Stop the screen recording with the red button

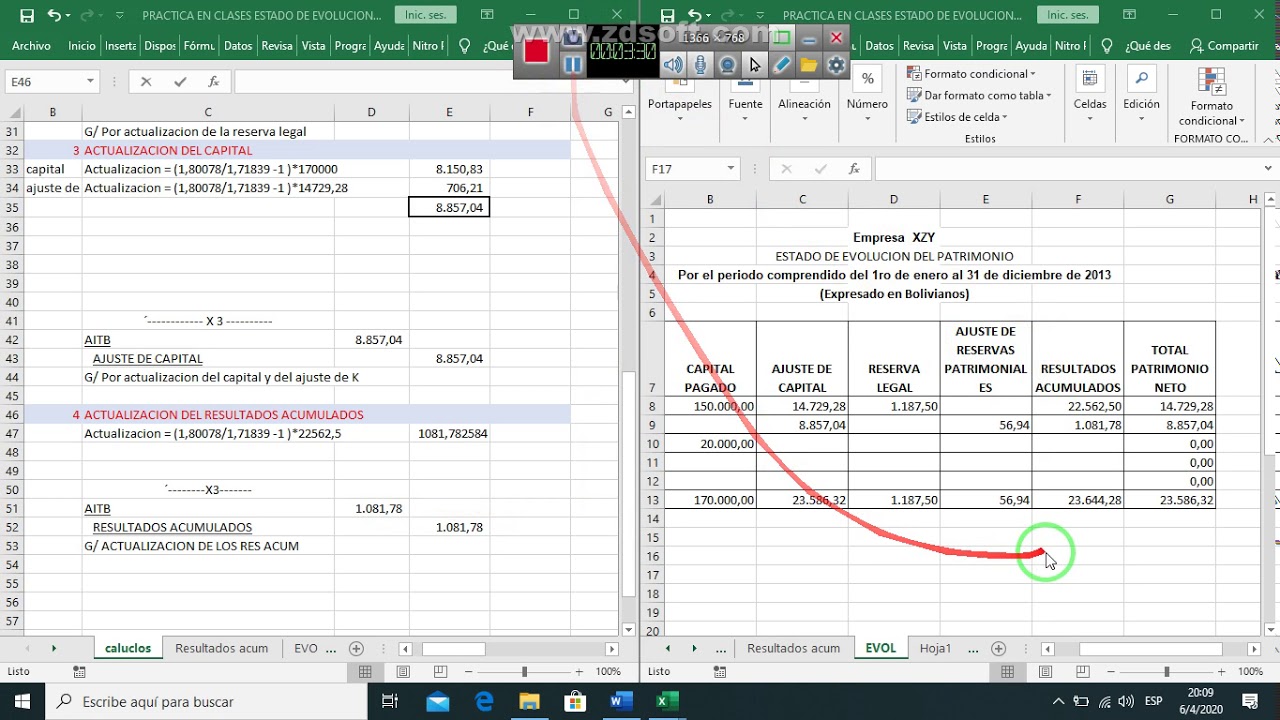[x=536, y=51]
